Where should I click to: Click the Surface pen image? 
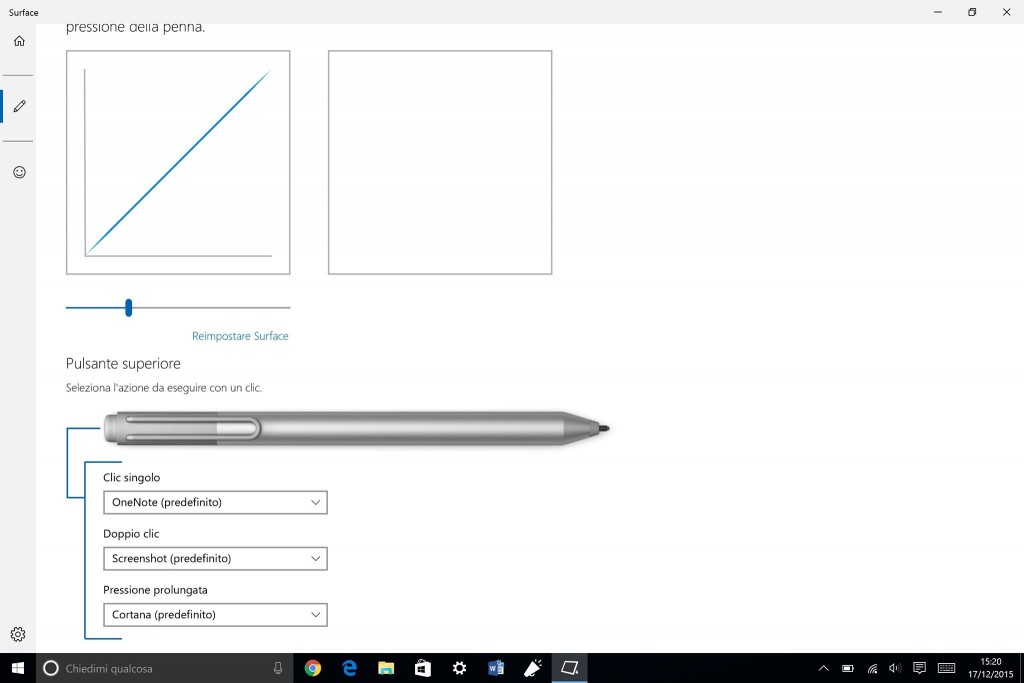(357, 428)
